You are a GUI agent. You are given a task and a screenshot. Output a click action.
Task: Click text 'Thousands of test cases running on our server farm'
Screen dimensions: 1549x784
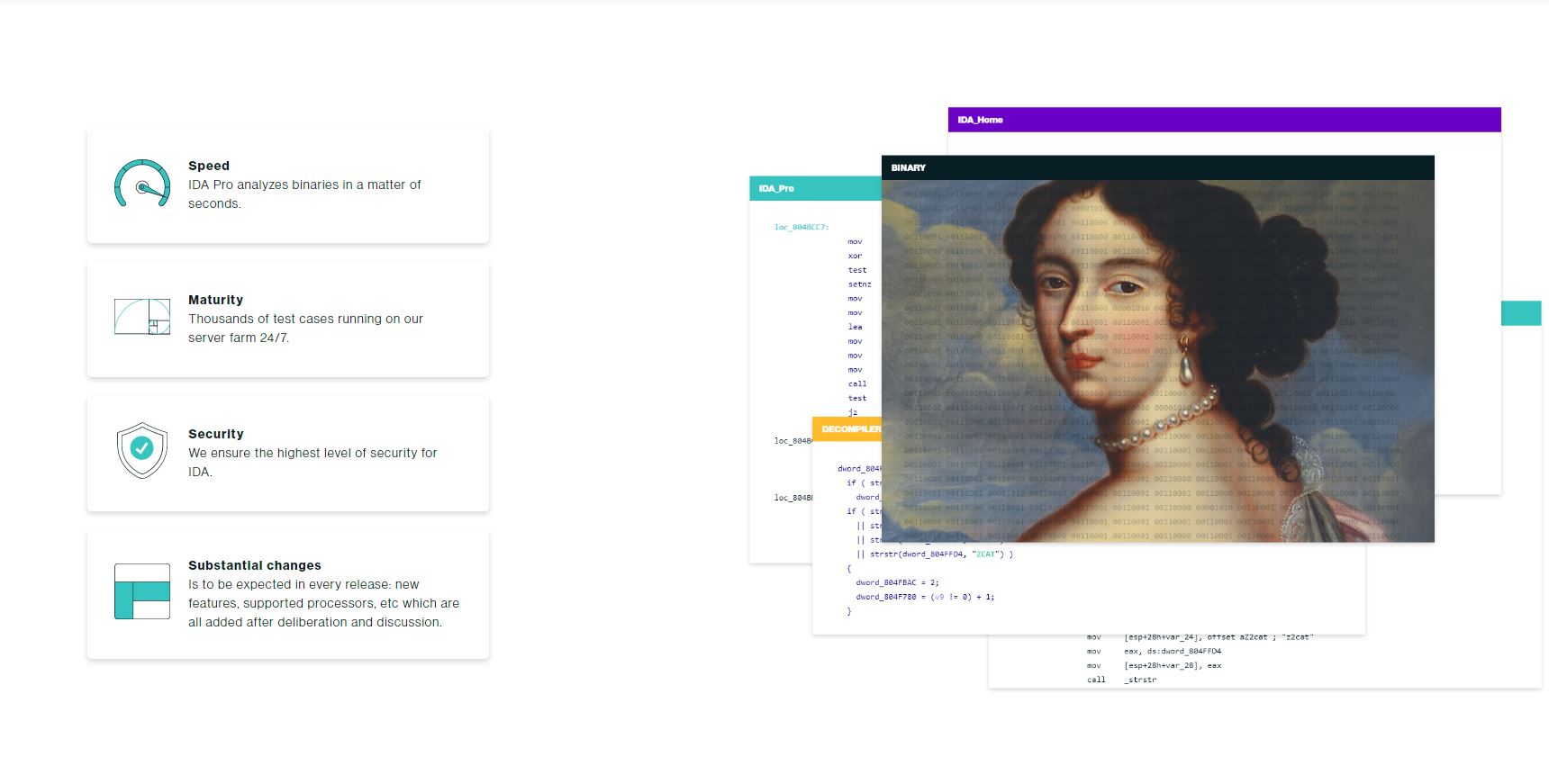click(x=305, y=328)
